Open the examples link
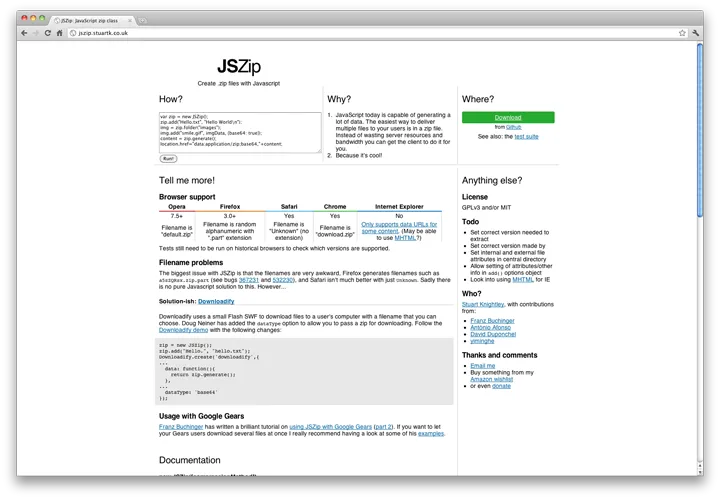Image resolution: width=720 pixels, height=499 pixels. pos(431,434)
